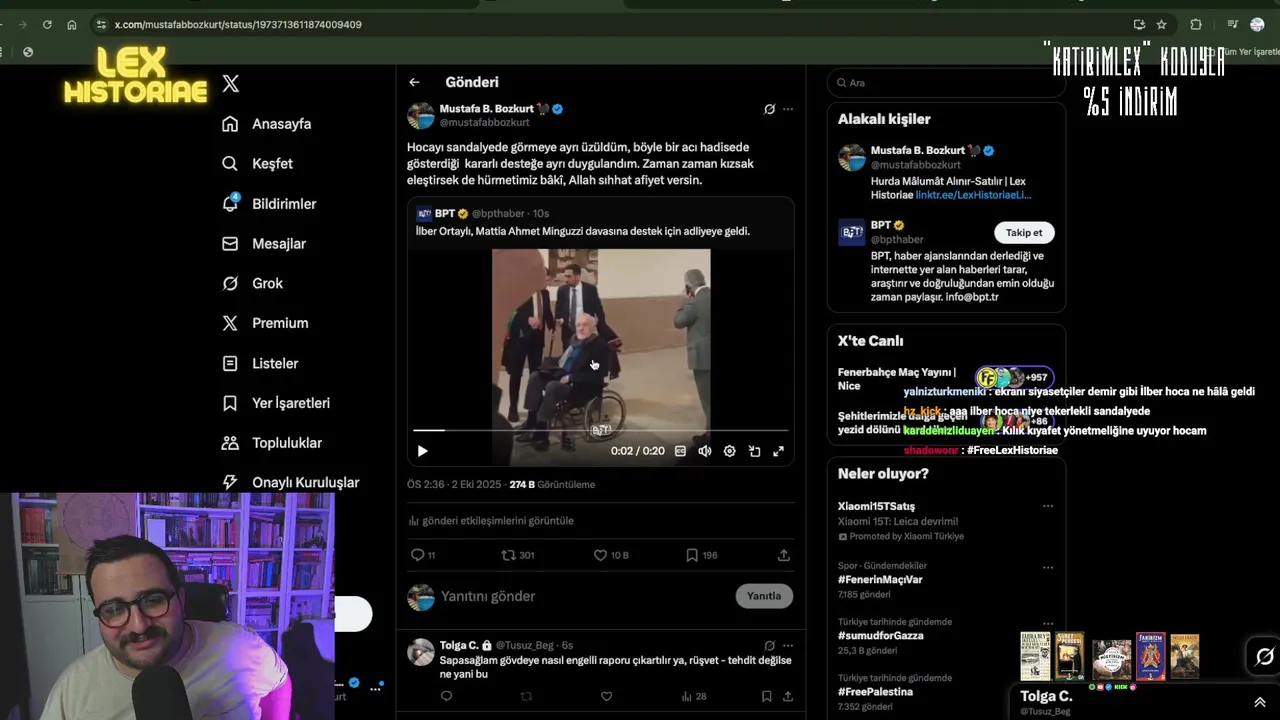Open @bpthaber quoted post handle
The width and height of the screenshot is (1280, 720).
(498, 214)
